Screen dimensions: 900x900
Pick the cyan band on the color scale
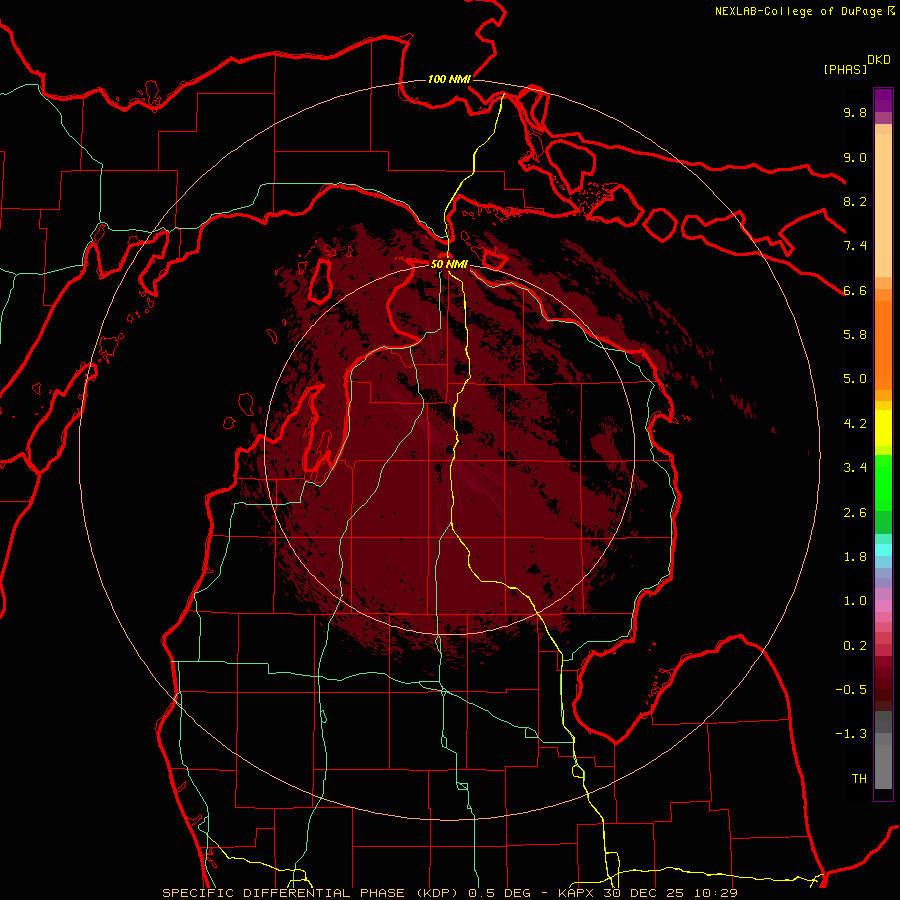(883, 550)
